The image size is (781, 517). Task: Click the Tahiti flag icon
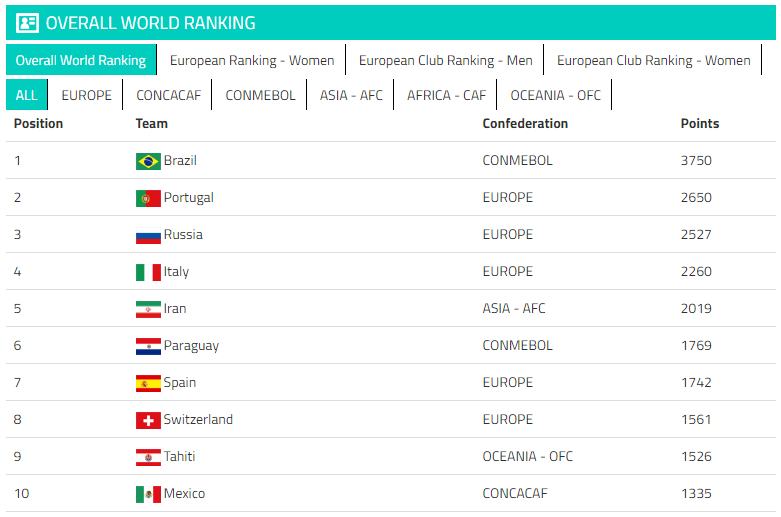click(x=148, y=457)
